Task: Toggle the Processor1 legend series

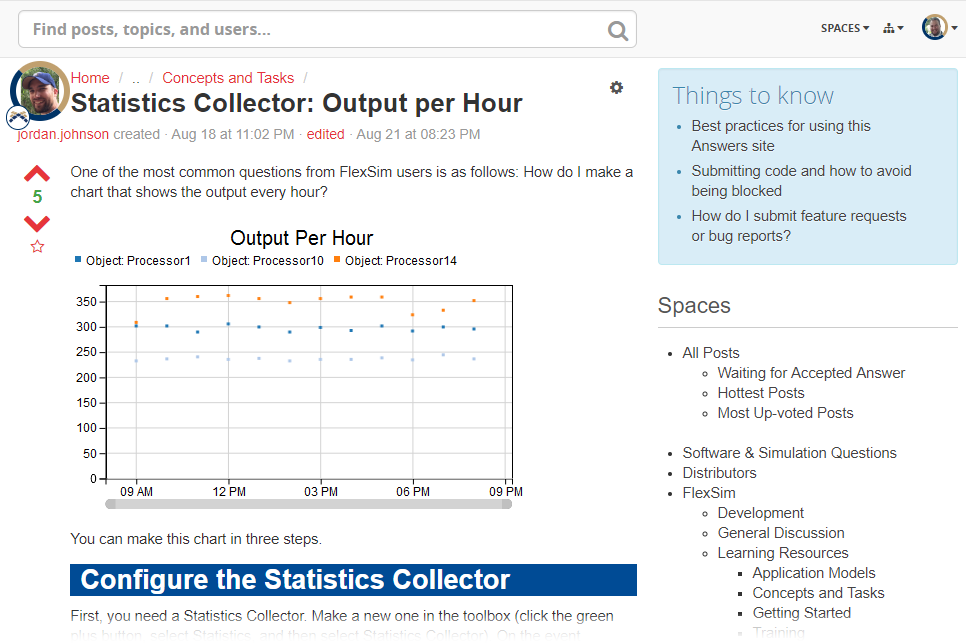Action: coord(132,261)
